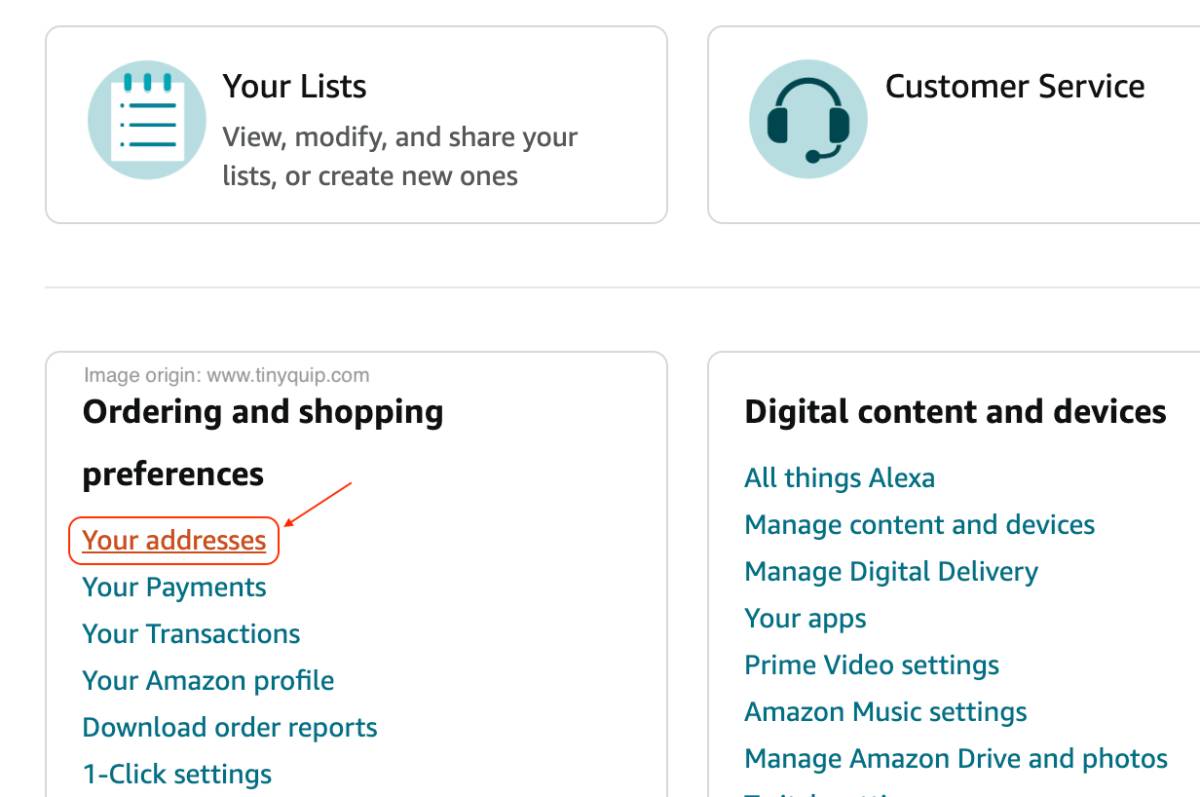Image resolution: width=1200 pixels, height=797 pixels.
Task: Manage content and devices
Action: click(x=918, y=524)
